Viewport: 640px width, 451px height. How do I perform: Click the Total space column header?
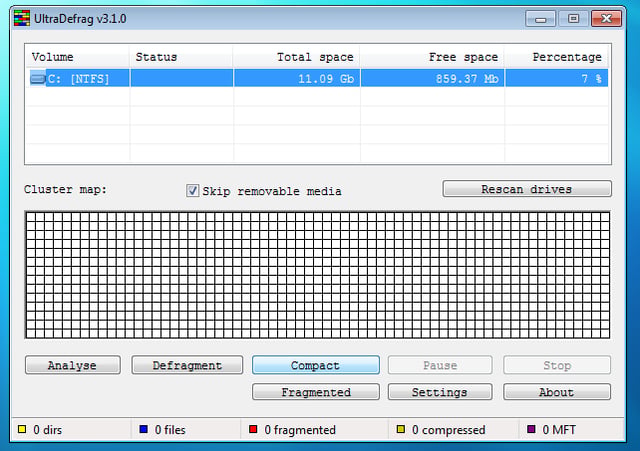click(297, 57)
